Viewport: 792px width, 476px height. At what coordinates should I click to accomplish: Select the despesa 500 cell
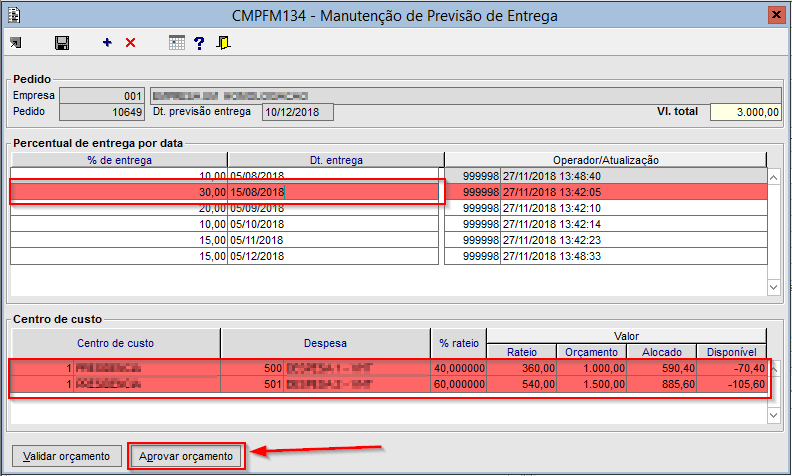point(252,368)
